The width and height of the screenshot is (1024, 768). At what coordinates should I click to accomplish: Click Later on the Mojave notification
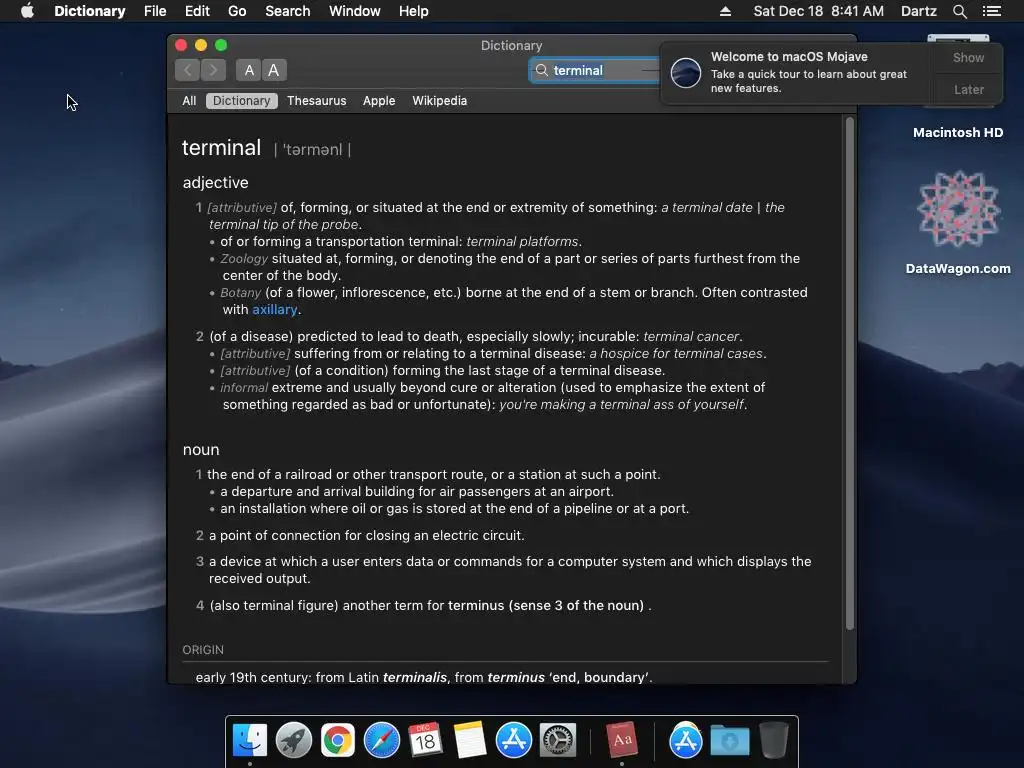pos(968,89)
